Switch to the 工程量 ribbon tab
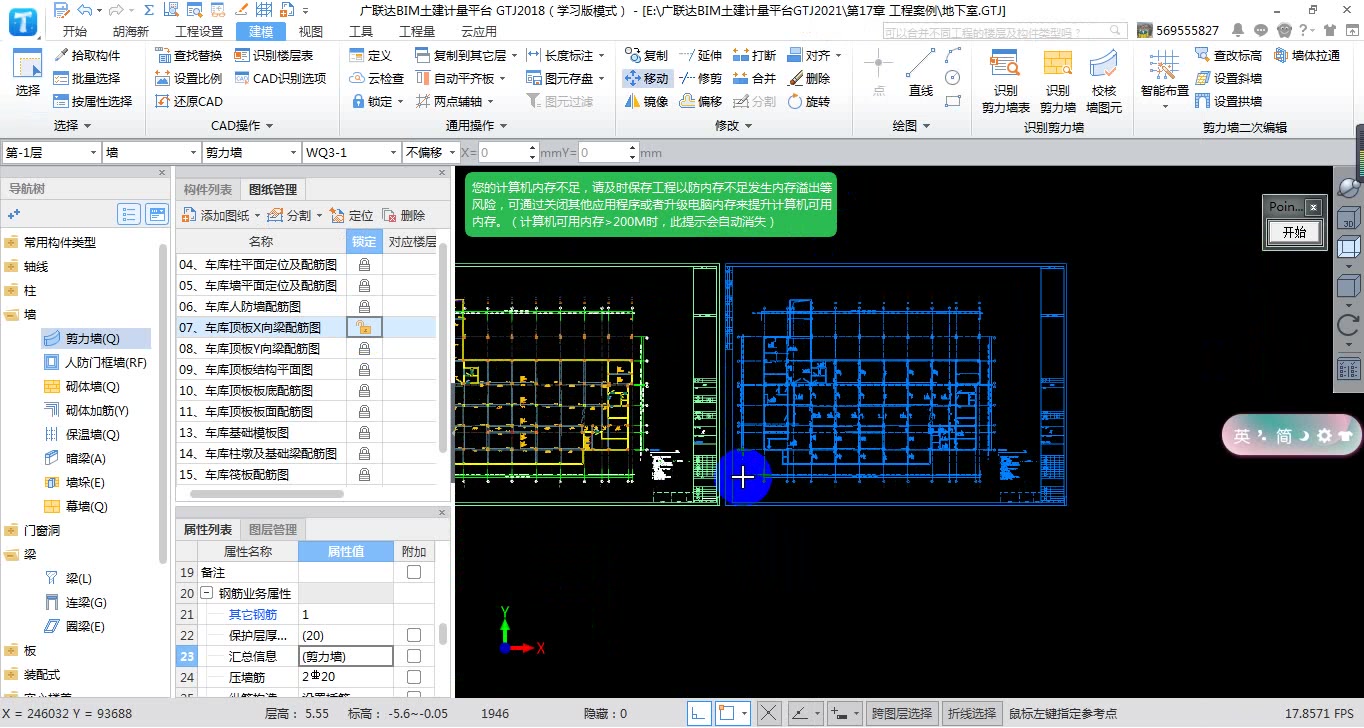1364x728 pixels. coord(417,31)
